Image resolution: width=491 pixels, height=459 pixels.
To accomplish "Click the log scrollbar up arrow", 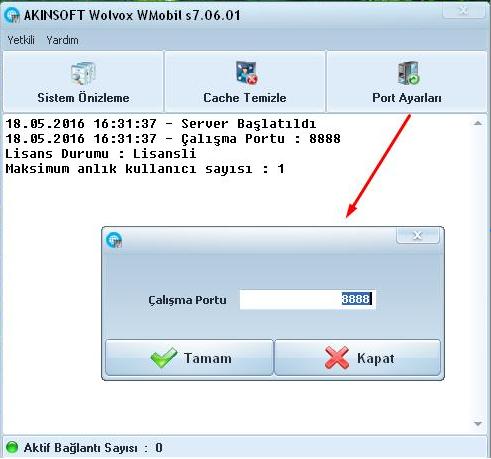I will tap(478, 123).
